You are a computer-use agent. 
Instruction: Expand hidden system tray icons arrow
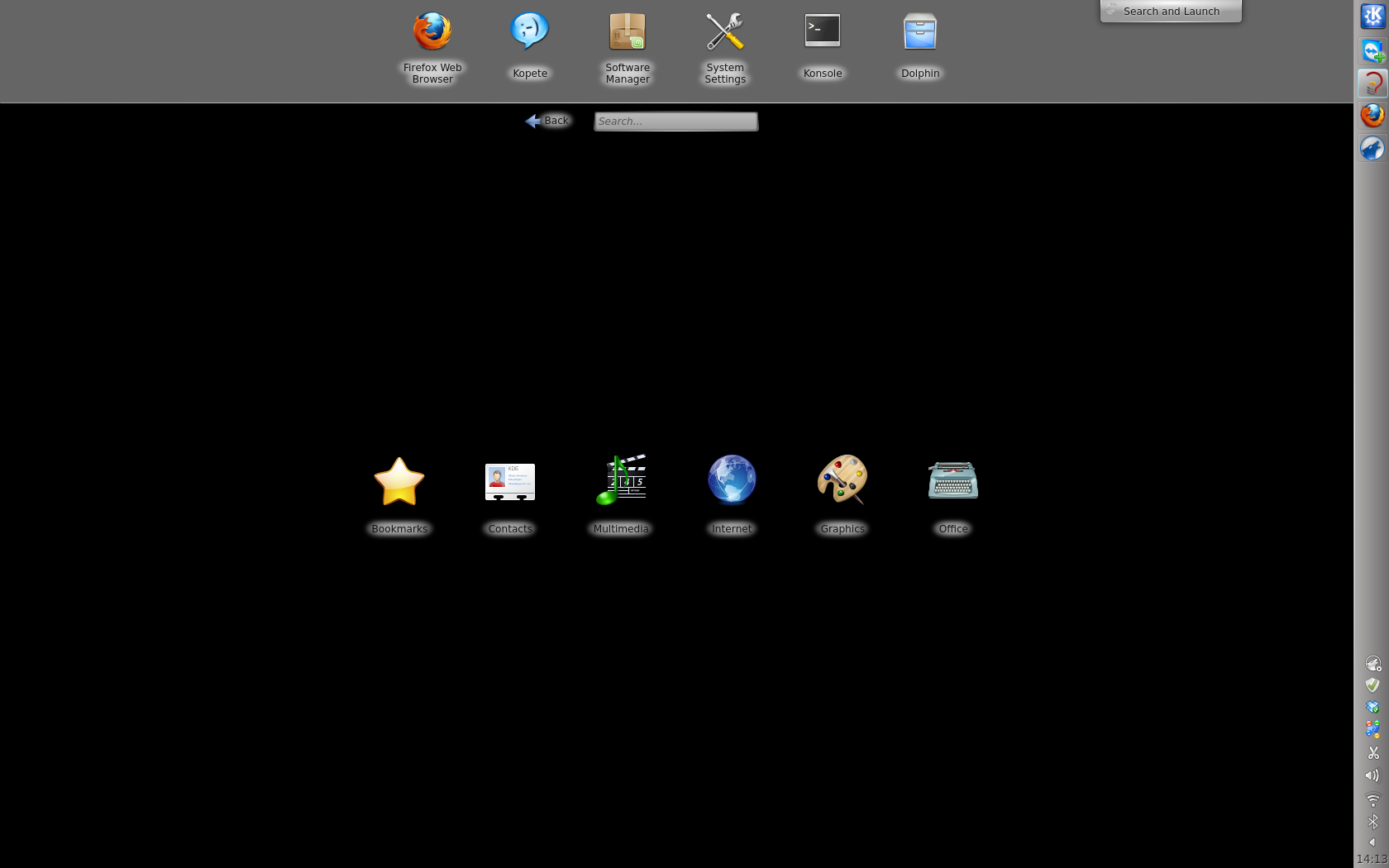click(x=1372, y=842)
